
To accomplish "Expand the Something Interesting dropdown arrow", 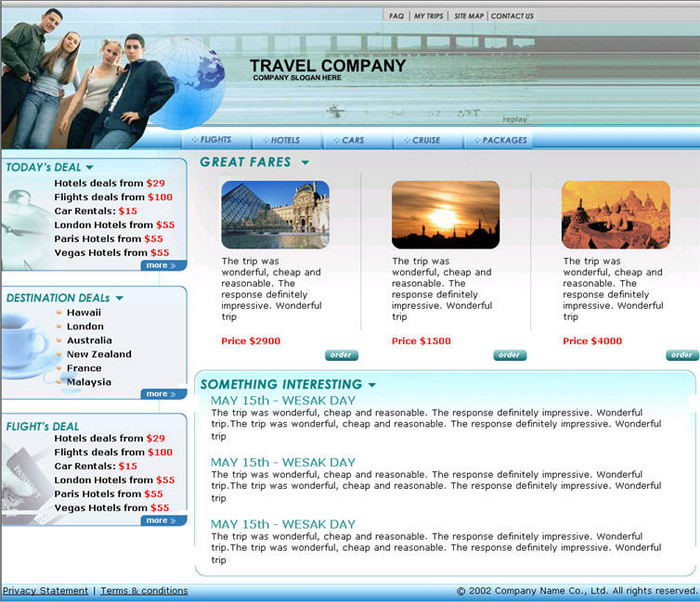I will (x=372, y=385).
